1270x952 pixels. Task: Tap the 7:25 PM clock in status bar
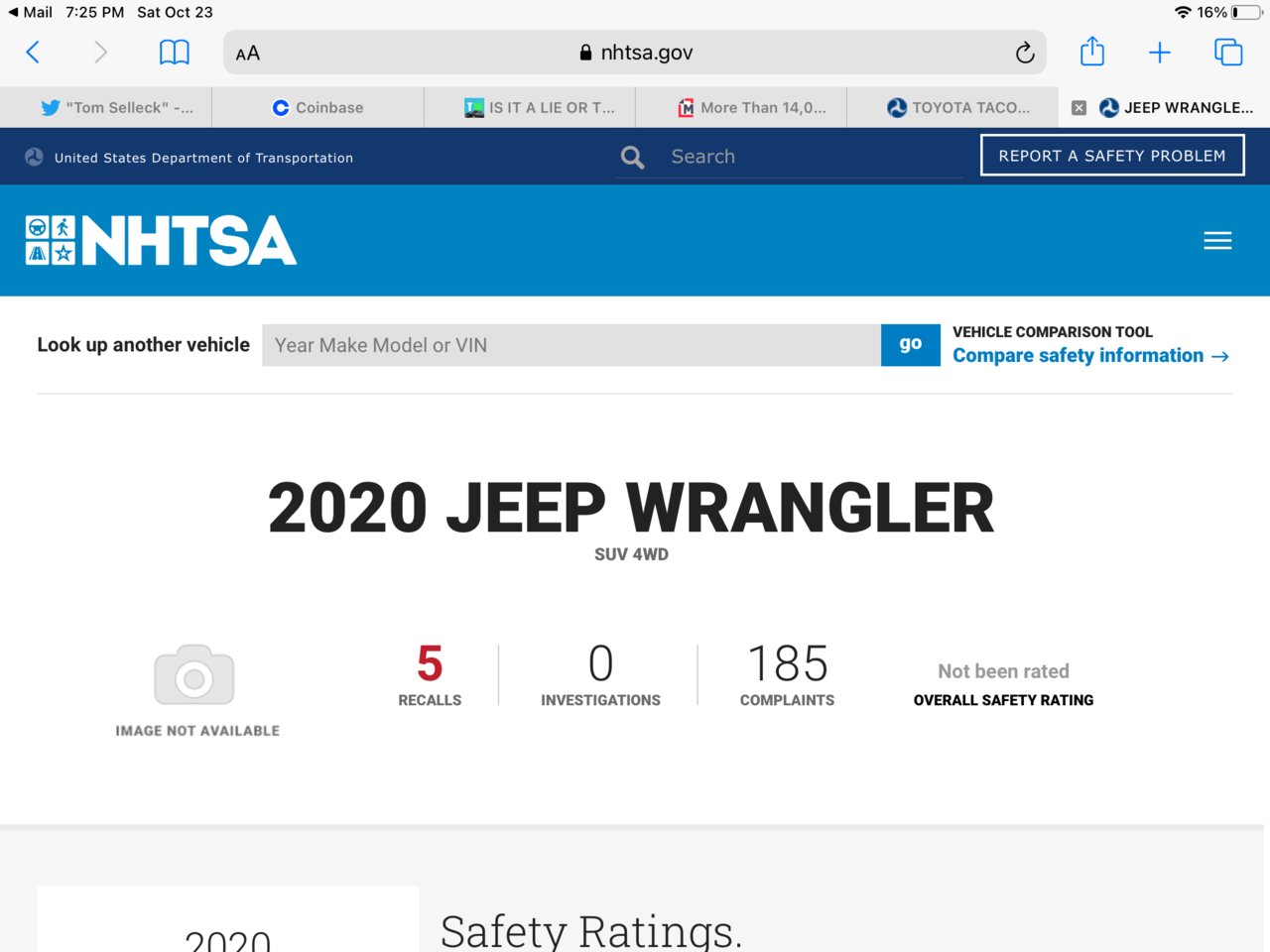point(95,12)
